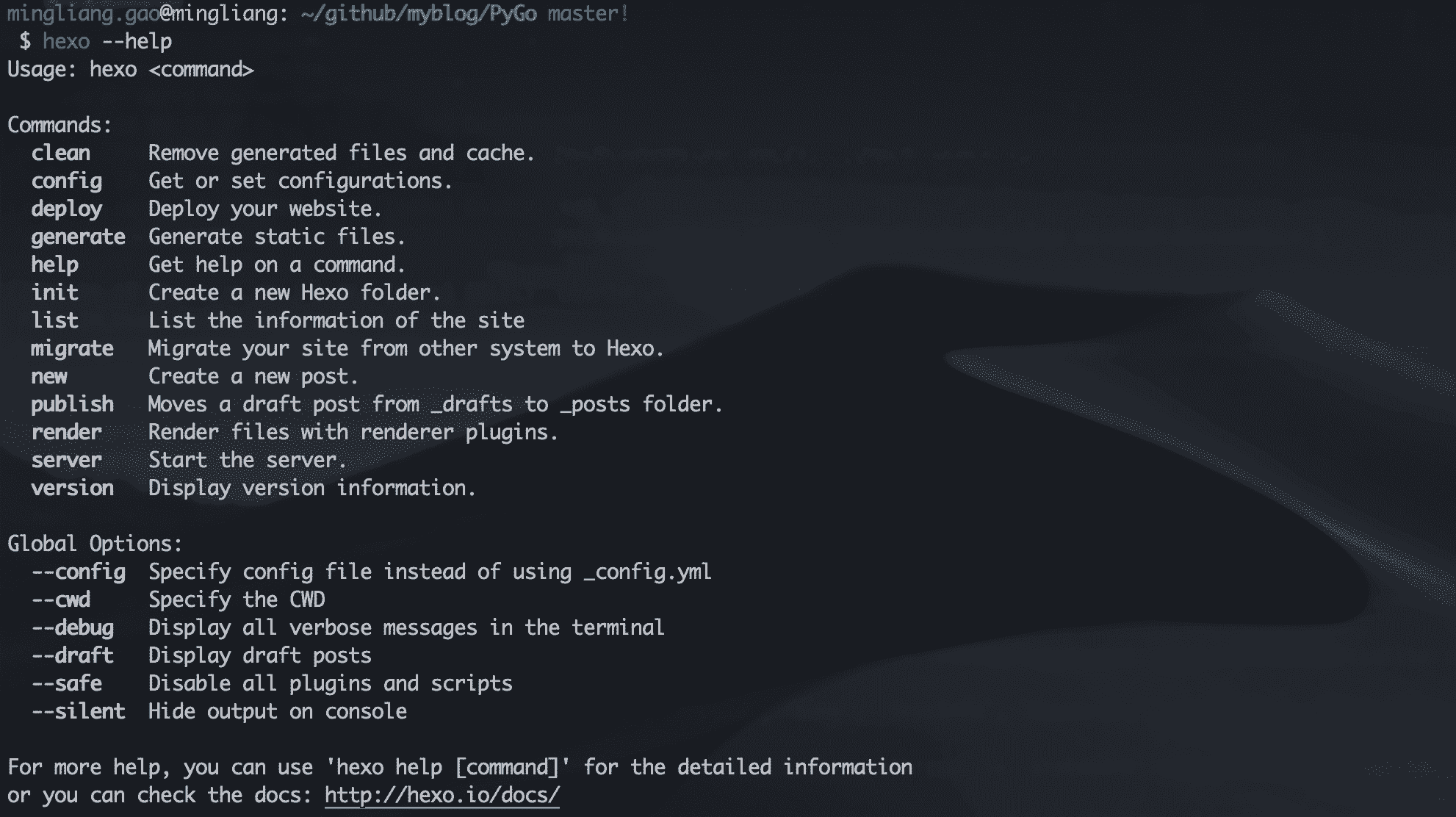Click the '--draft' global option
This screenshot has height=817, width=1456.
[72, 655]
